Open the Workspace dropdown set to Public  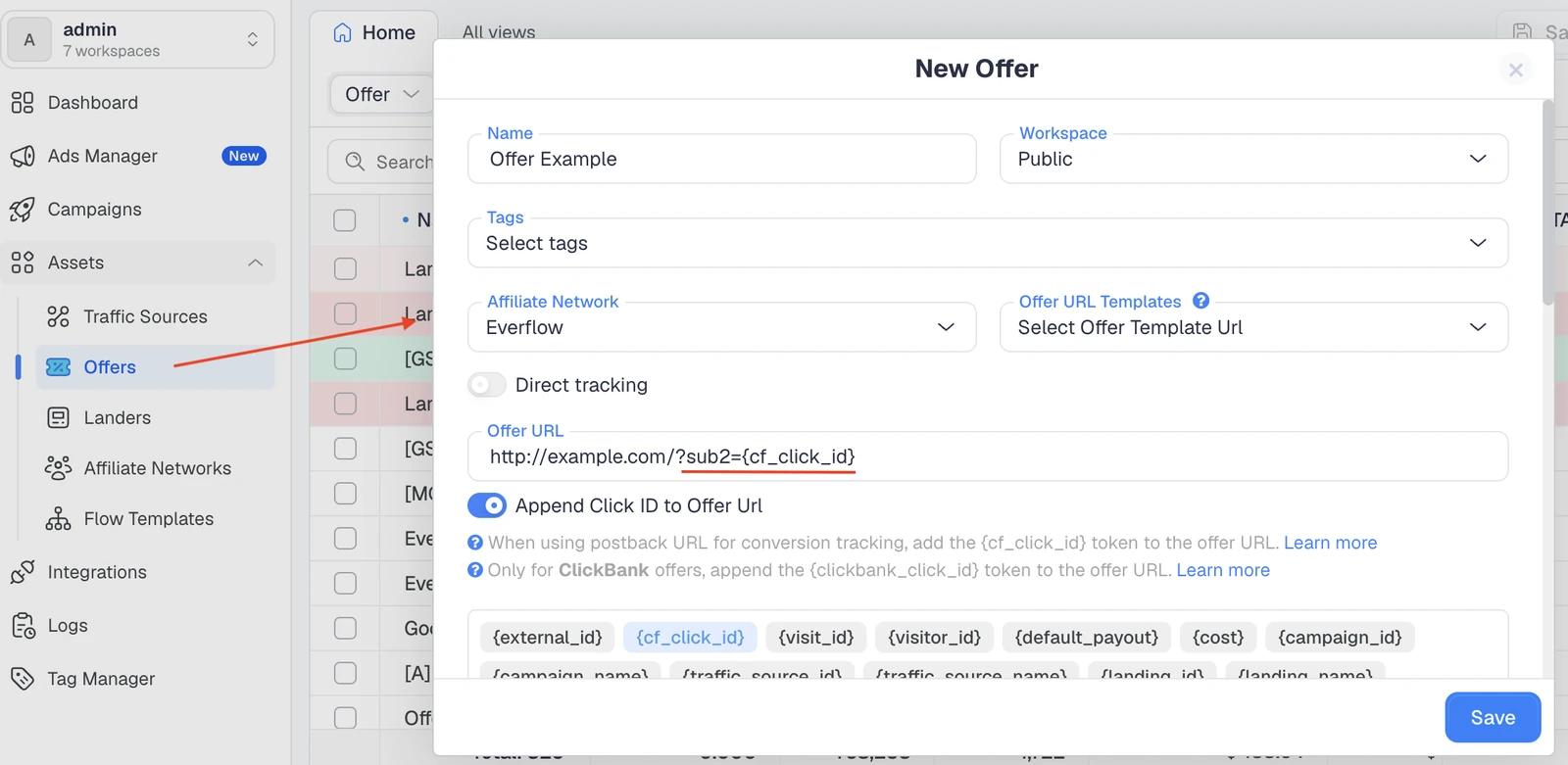pos(1253,159)
